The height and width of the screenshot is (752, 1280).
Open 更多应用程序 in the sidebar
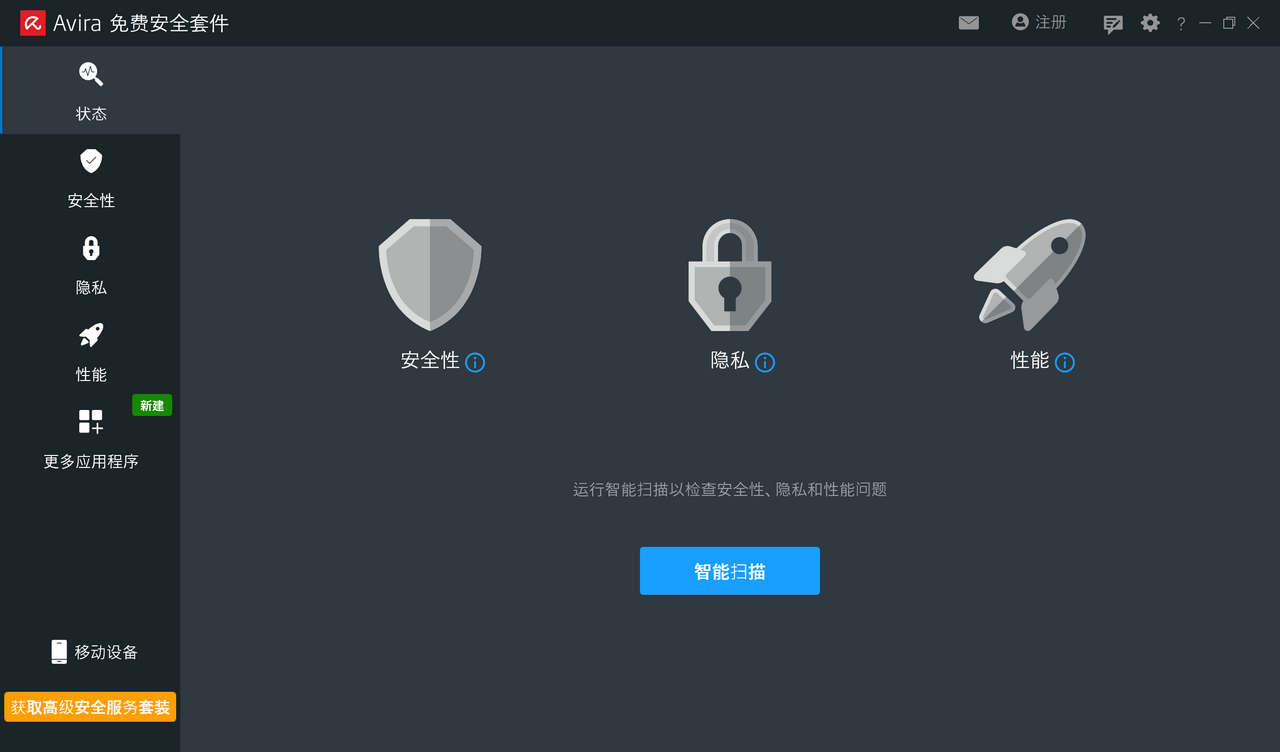coord(91,439)
